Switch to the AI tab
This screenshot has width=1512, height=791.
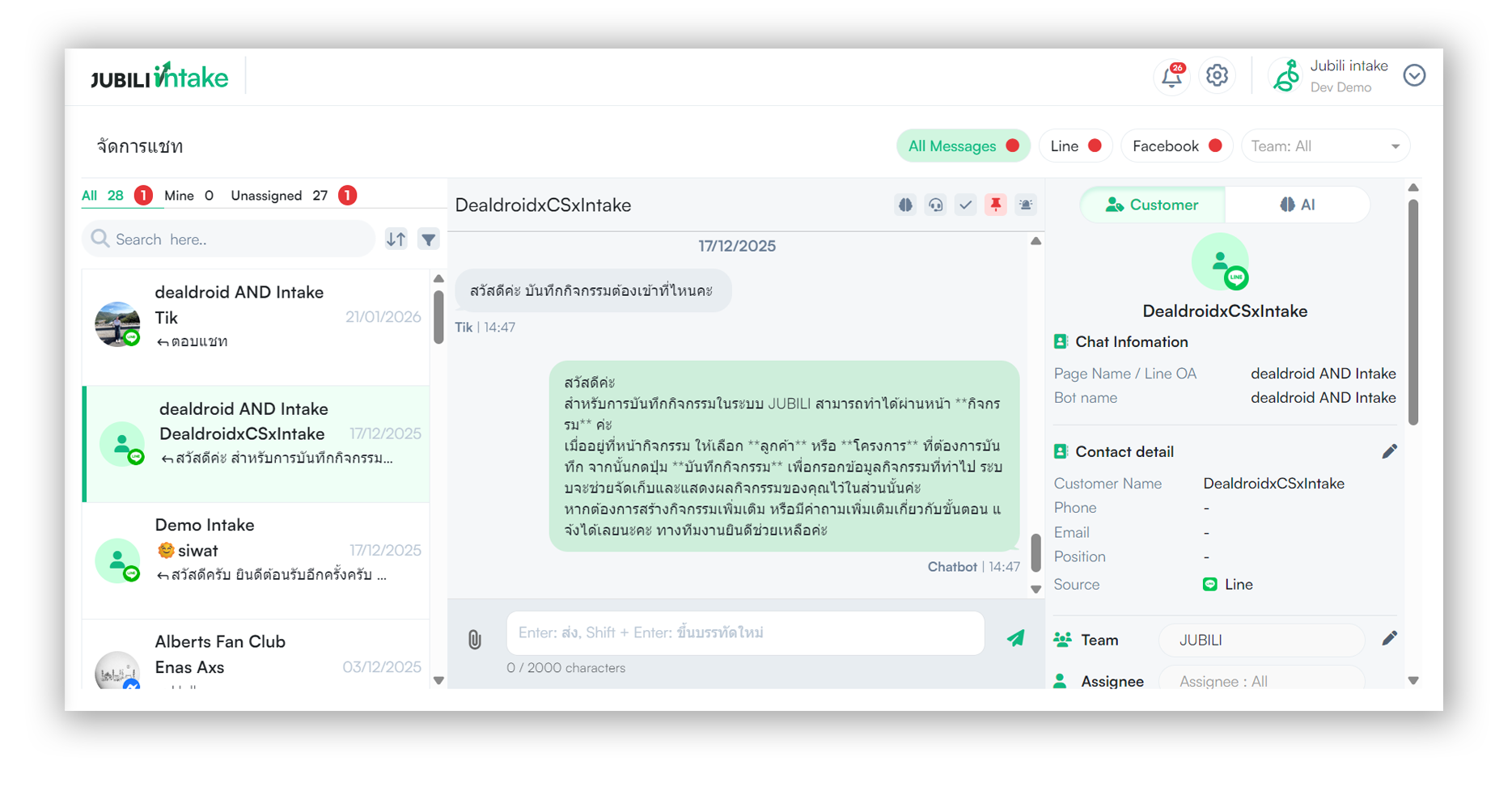pyautogui.click(x=1298, y=205)
